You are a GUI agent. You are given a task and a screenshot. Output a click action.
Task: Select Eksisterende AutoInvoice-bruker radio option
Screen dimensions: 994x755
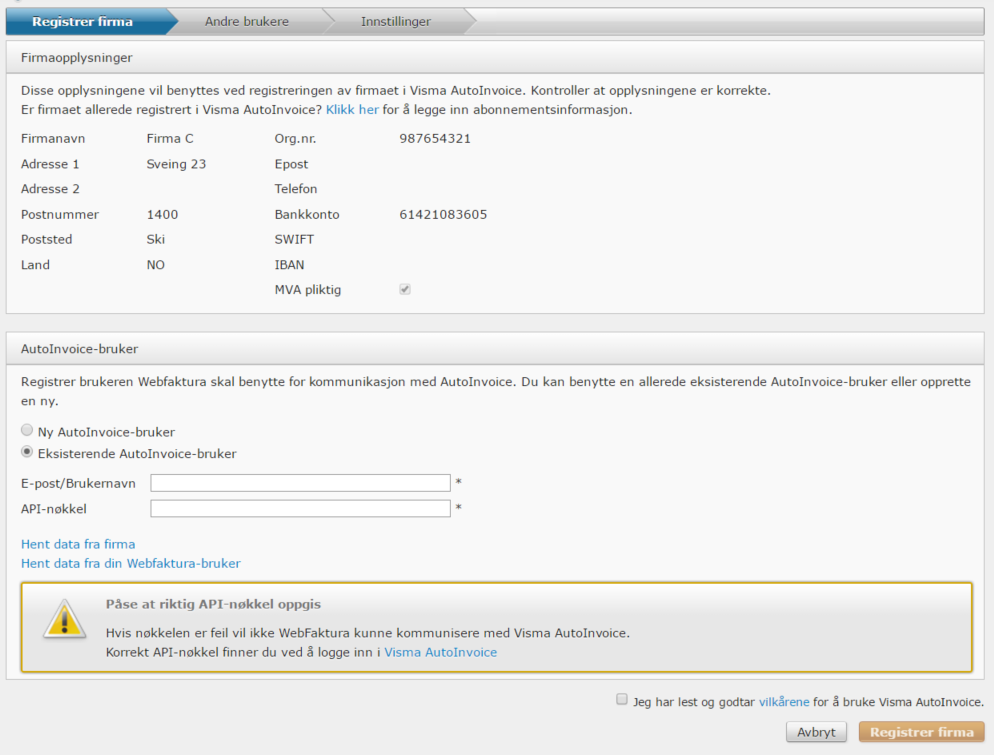pyautogui.click(x=27, y=452)
